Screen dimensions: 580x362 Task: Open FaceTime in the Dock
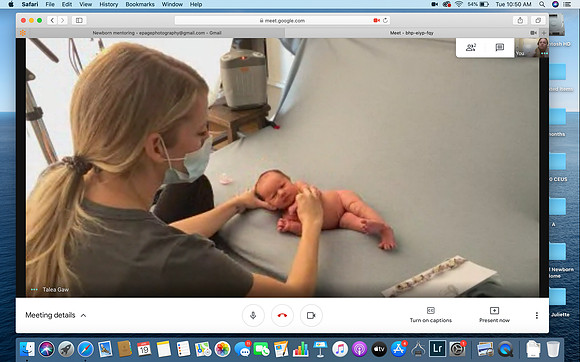click(262, 349)
